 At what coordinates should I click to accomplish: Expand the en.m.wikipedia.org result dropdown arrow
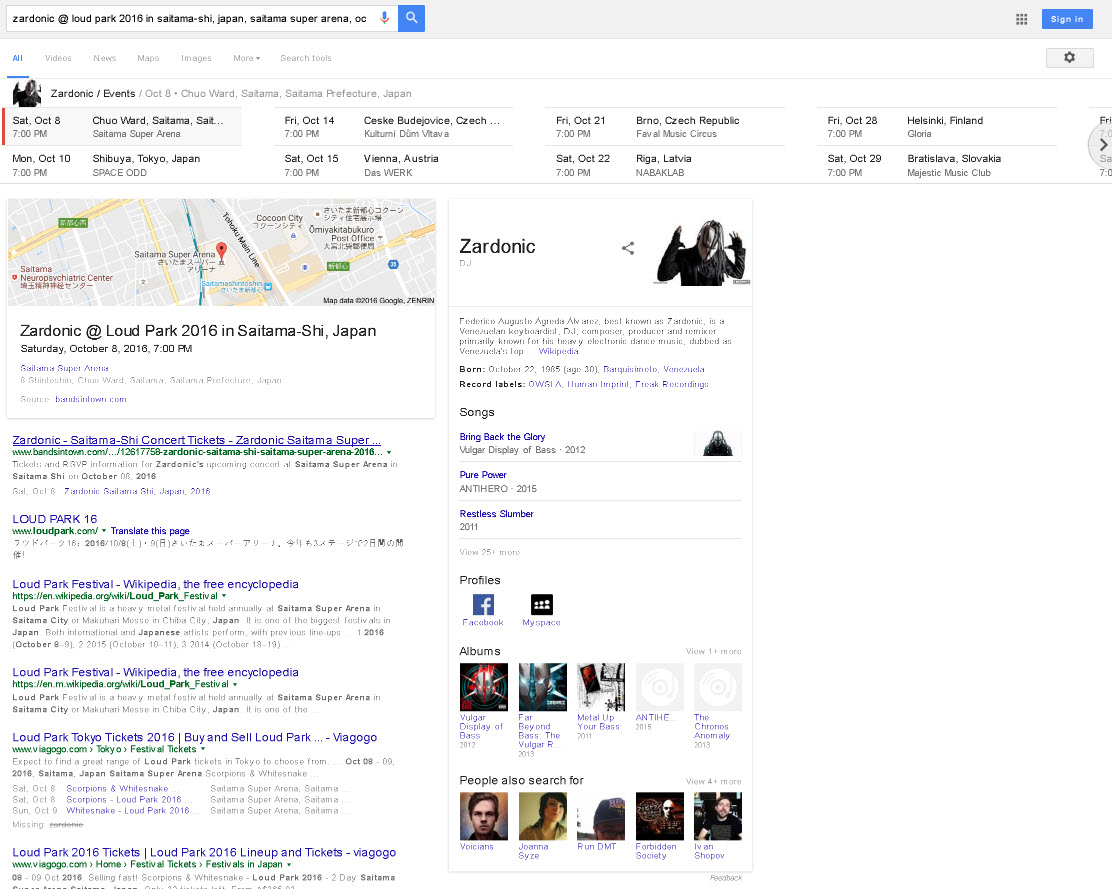point(235,685)
